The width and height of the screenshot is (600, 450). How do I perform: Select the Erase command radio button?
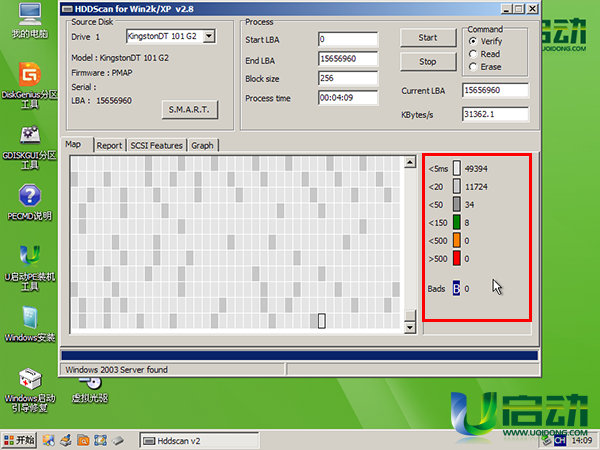pyautogui.click(x=473, y=67)
